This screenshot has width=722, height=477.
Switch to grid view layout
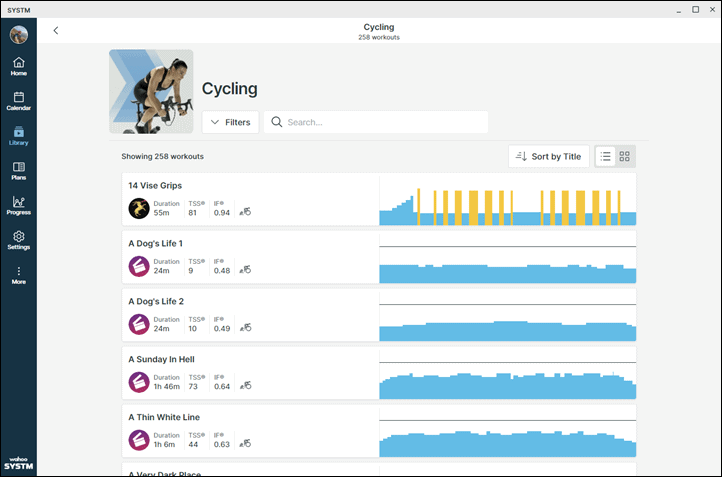point(625,157)
